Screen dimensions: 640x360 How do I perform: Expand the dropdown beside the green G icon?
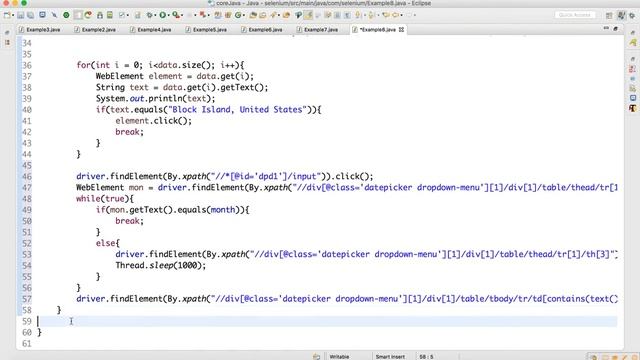(244, 15)
